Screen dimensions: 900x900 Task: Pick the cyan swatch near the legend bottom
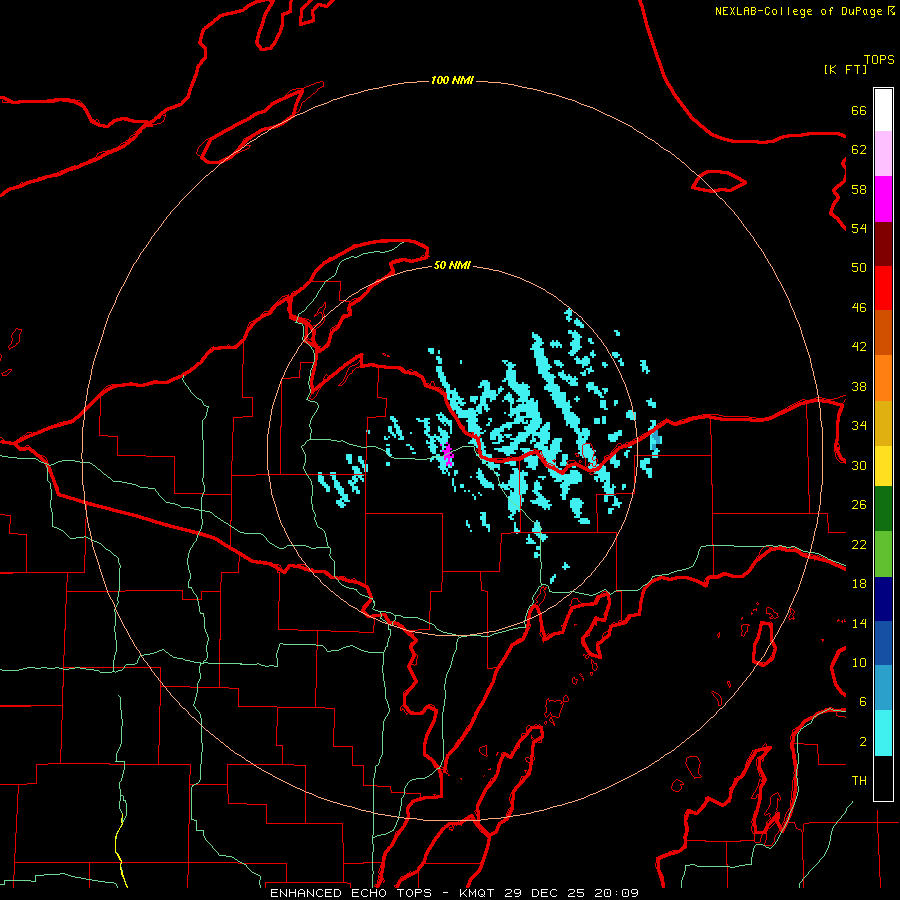pos(883,733)
